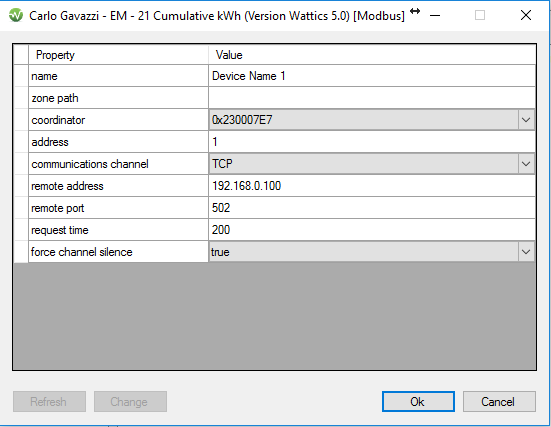Close the Carlo Gavazzi dialog window
Screen dimensions: 551x427
coord(526,15)
